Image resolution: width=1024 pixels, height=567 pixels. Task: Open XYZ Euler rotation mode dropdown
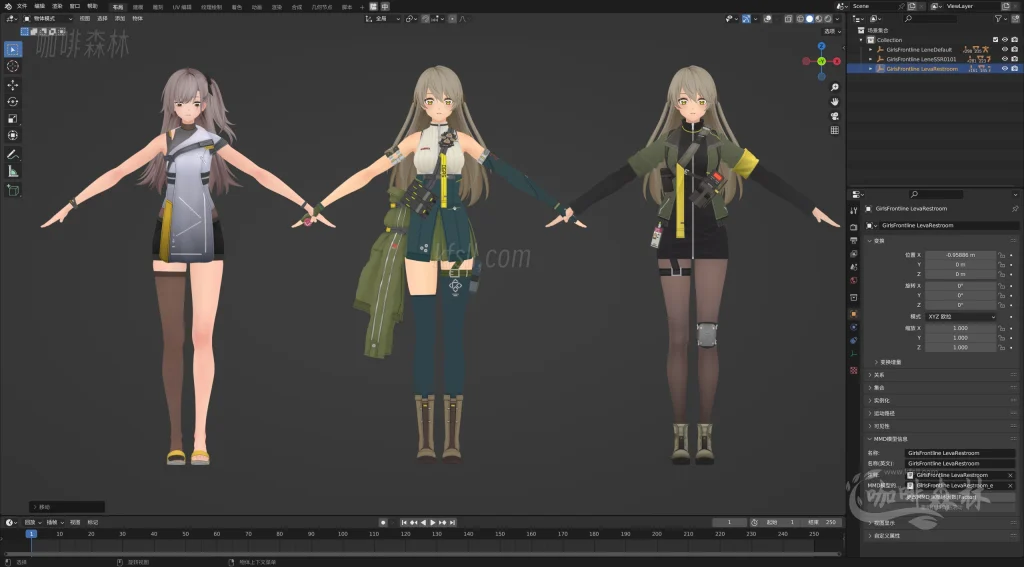pyautogui.click(x=961, y=316)
